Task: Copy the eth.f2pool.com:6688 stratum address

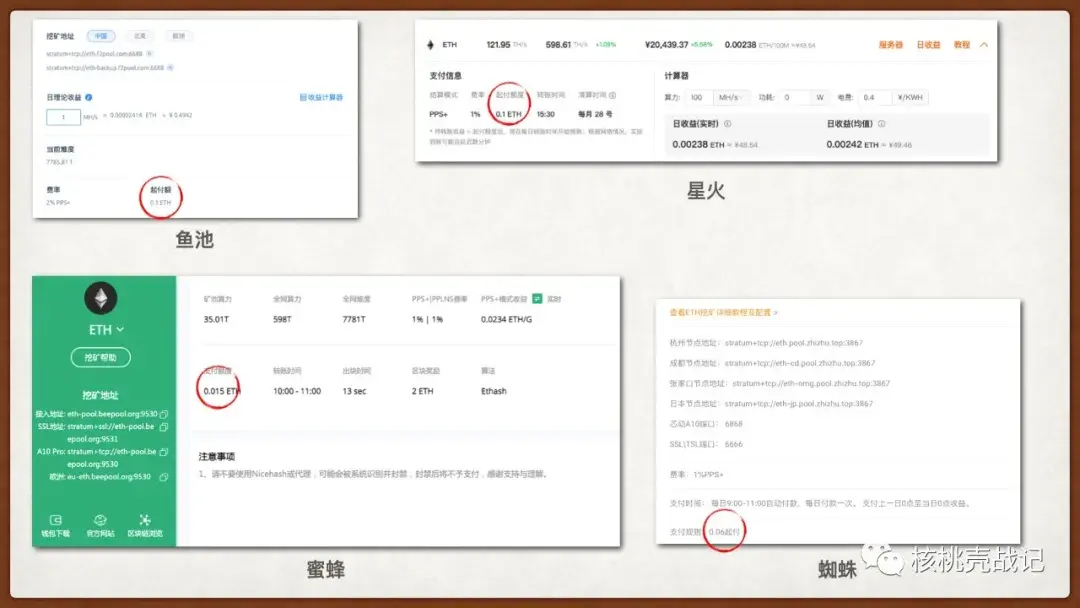Action: [149, 54]
